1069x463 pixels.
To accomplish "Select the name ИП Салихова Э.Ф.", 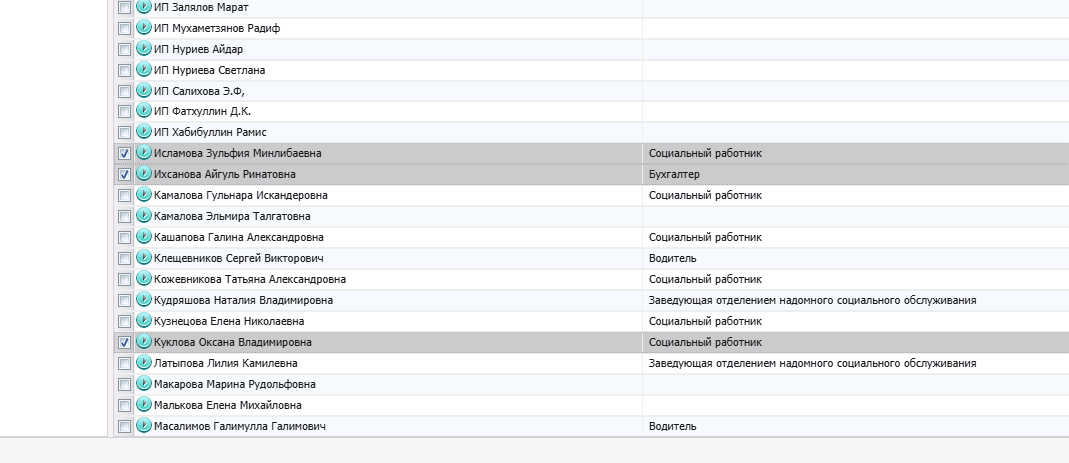I will 200,91.
